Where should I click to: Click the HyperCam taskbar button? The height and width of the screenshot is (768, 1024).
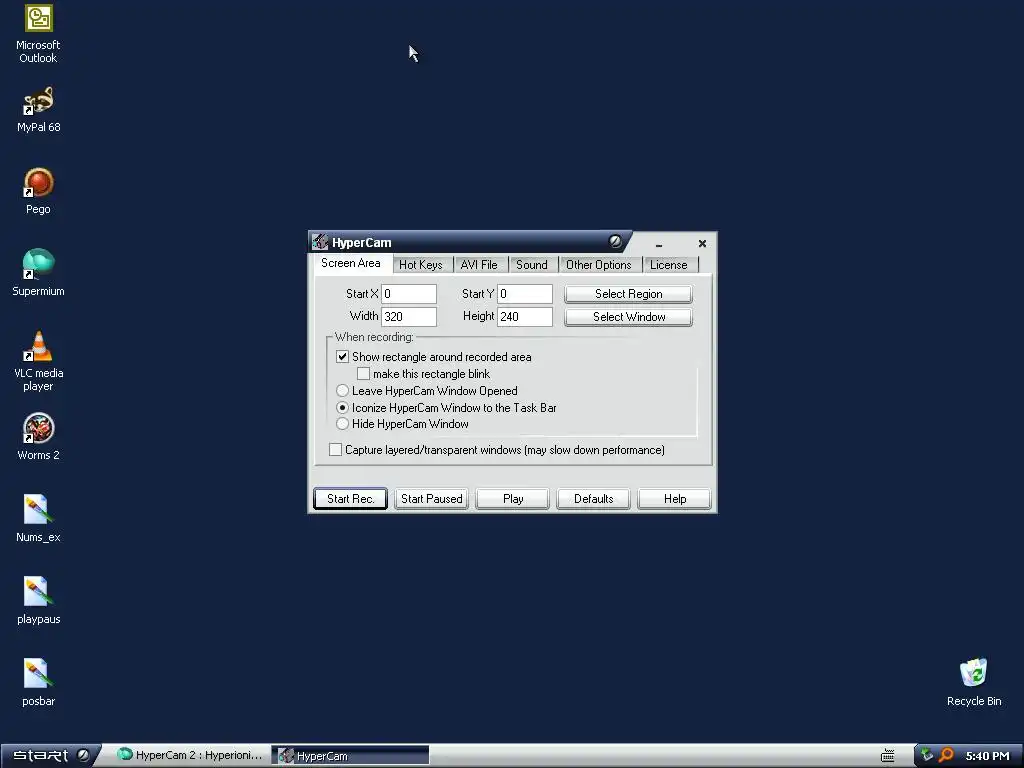[x=351, y=756]
